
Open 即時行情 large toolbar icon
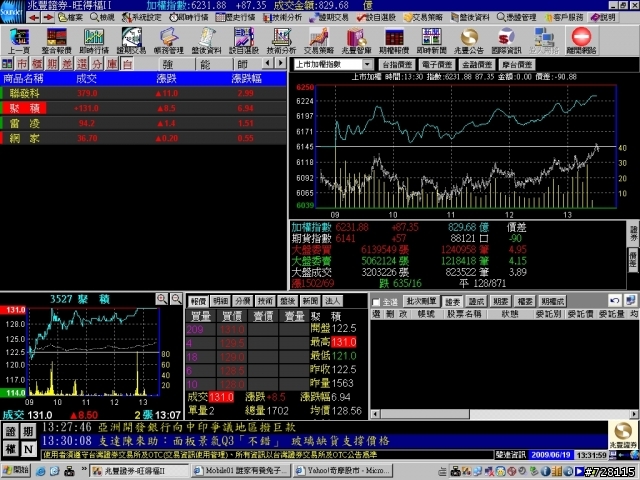click(94, 41)
